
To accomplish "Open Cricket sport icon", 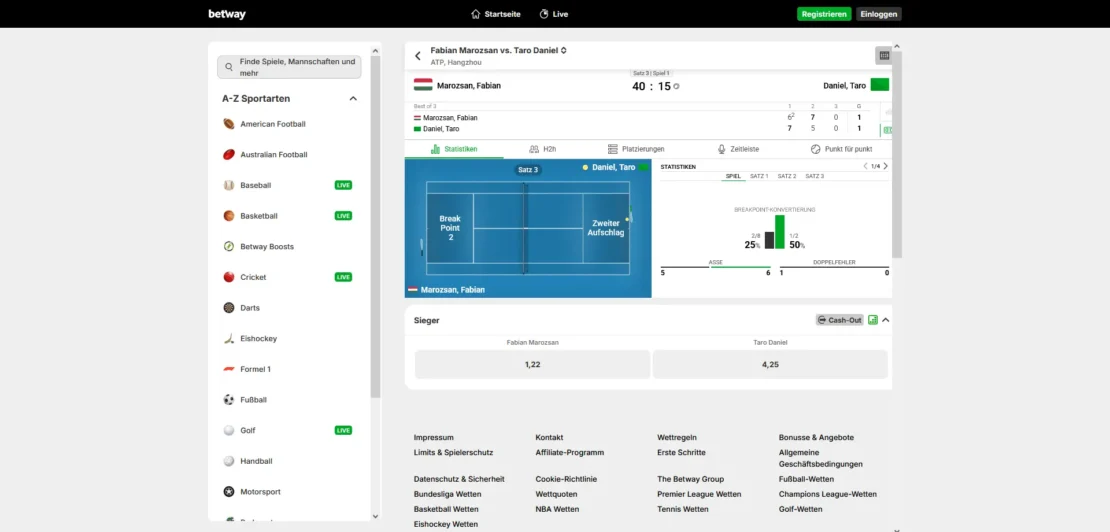I will pyautogui.click(x=229, y=277).
